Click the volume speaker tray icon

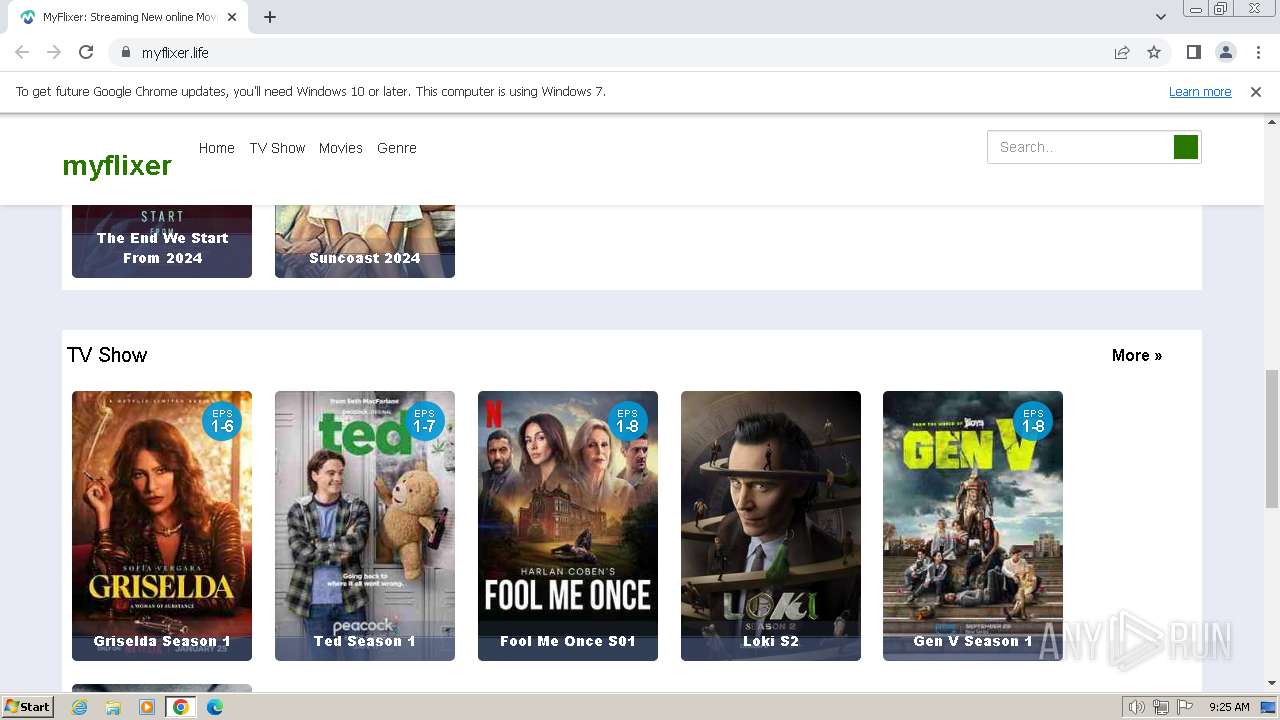coord(1136,707)
